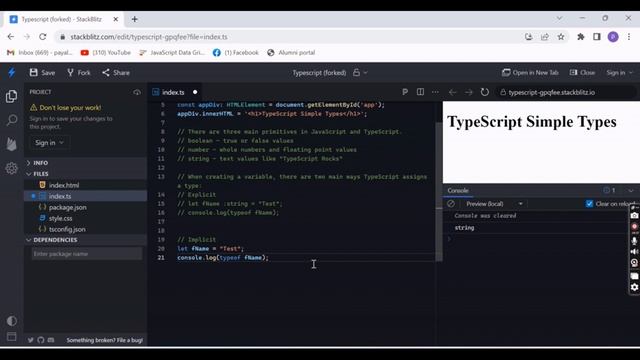Open the Facebook bookmark

[x=236, y=53]
